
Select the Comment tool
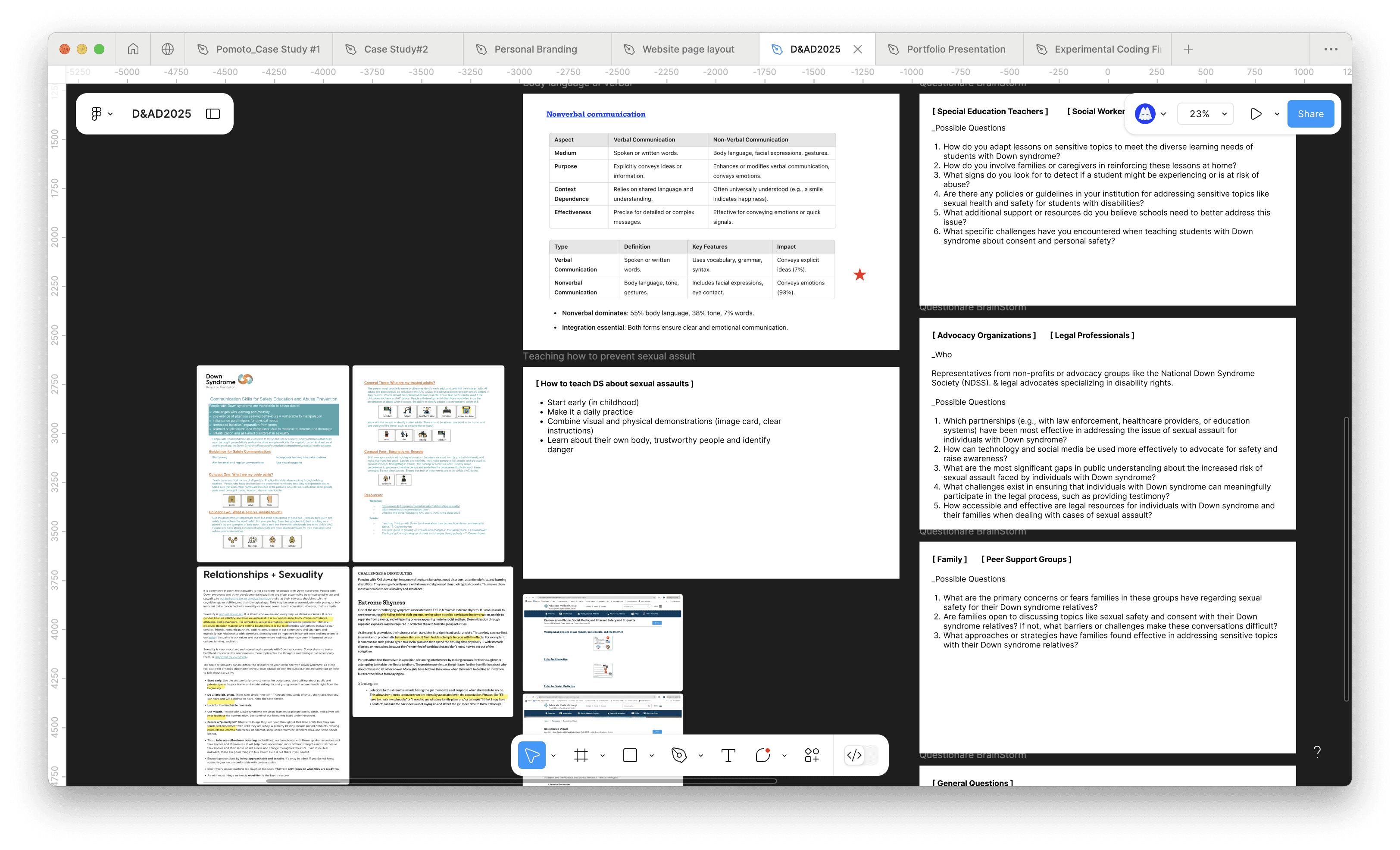coord(762,755)
